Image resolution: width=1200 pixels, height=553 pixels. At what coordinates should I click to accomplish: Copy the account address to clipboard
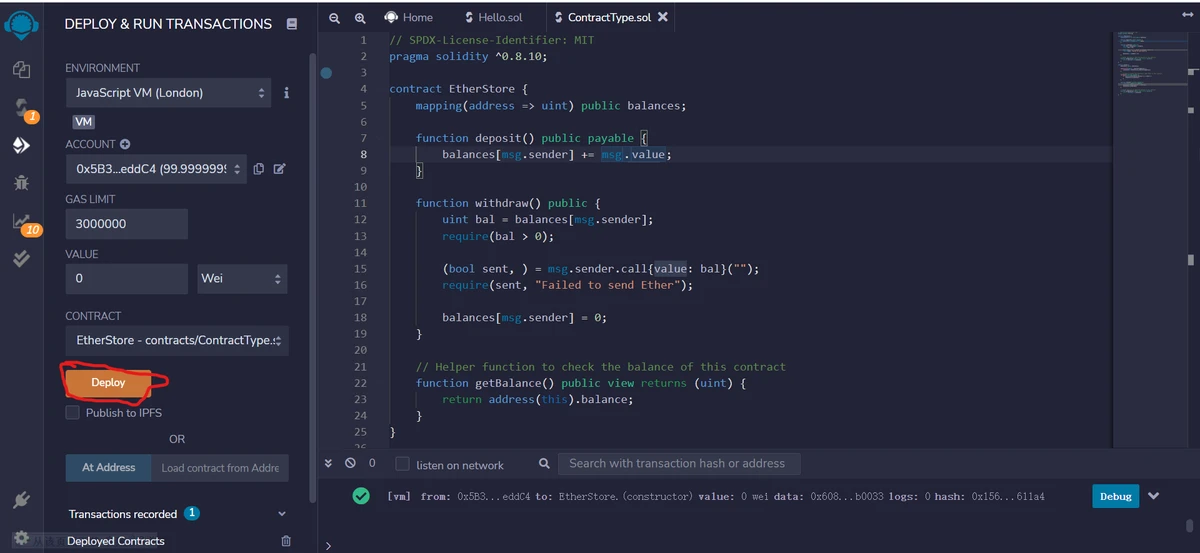(x=259, y=169)
